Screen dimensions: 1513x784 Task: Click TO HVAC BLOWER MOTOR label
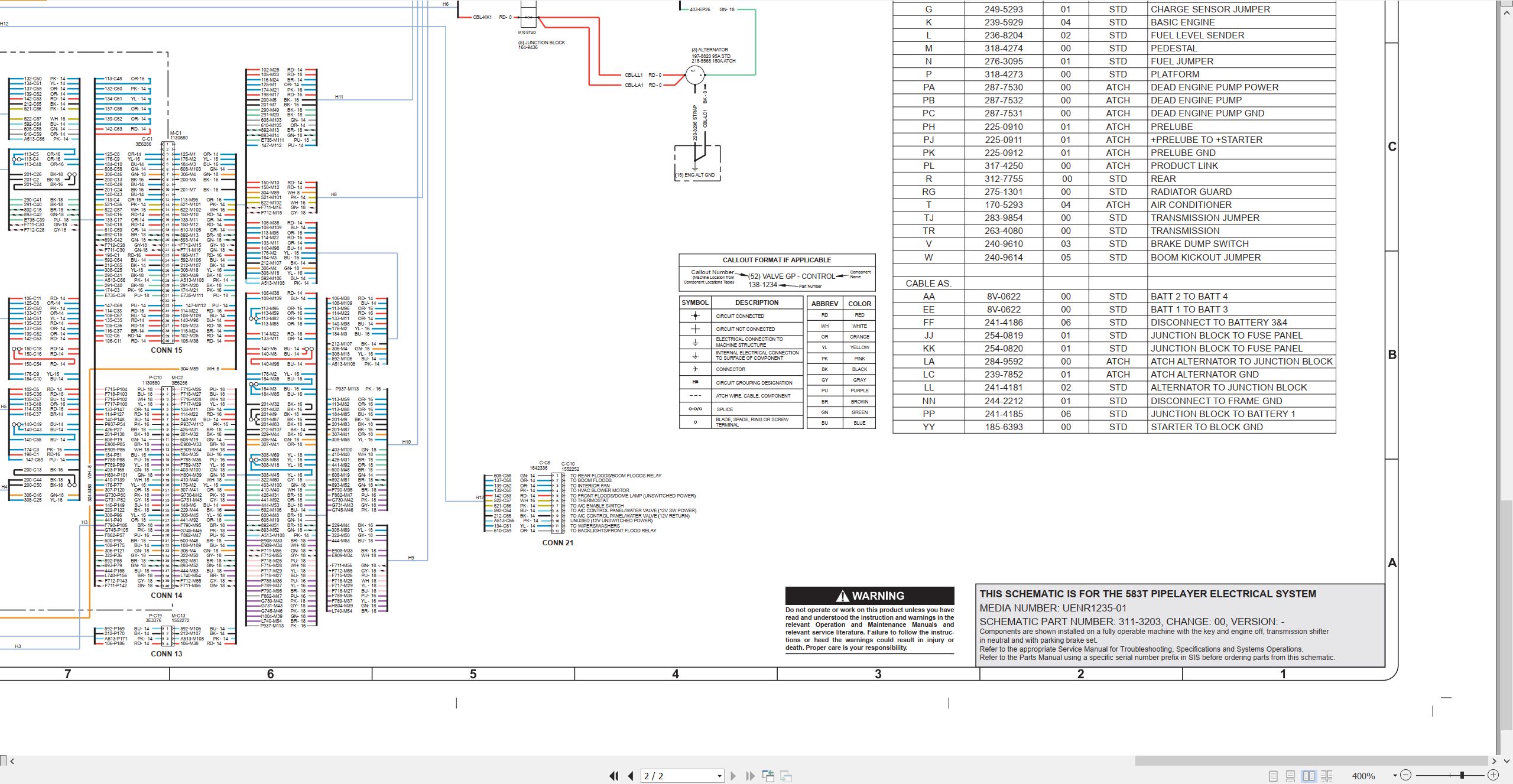599,490
